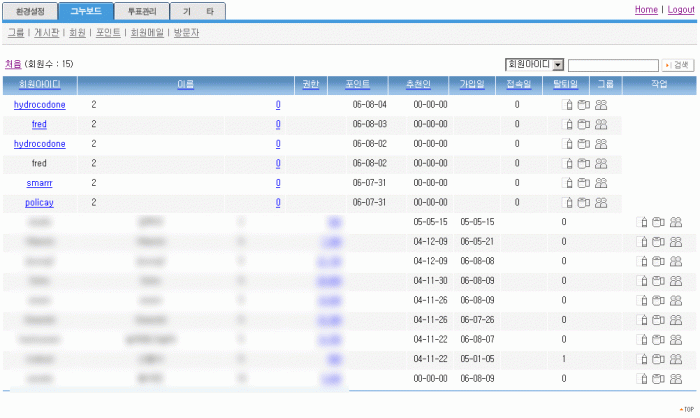Viewport: 700px width, 418px height.
Task: Select the 기타 tab
Action: pyautogui.click(x=197, y=11)
